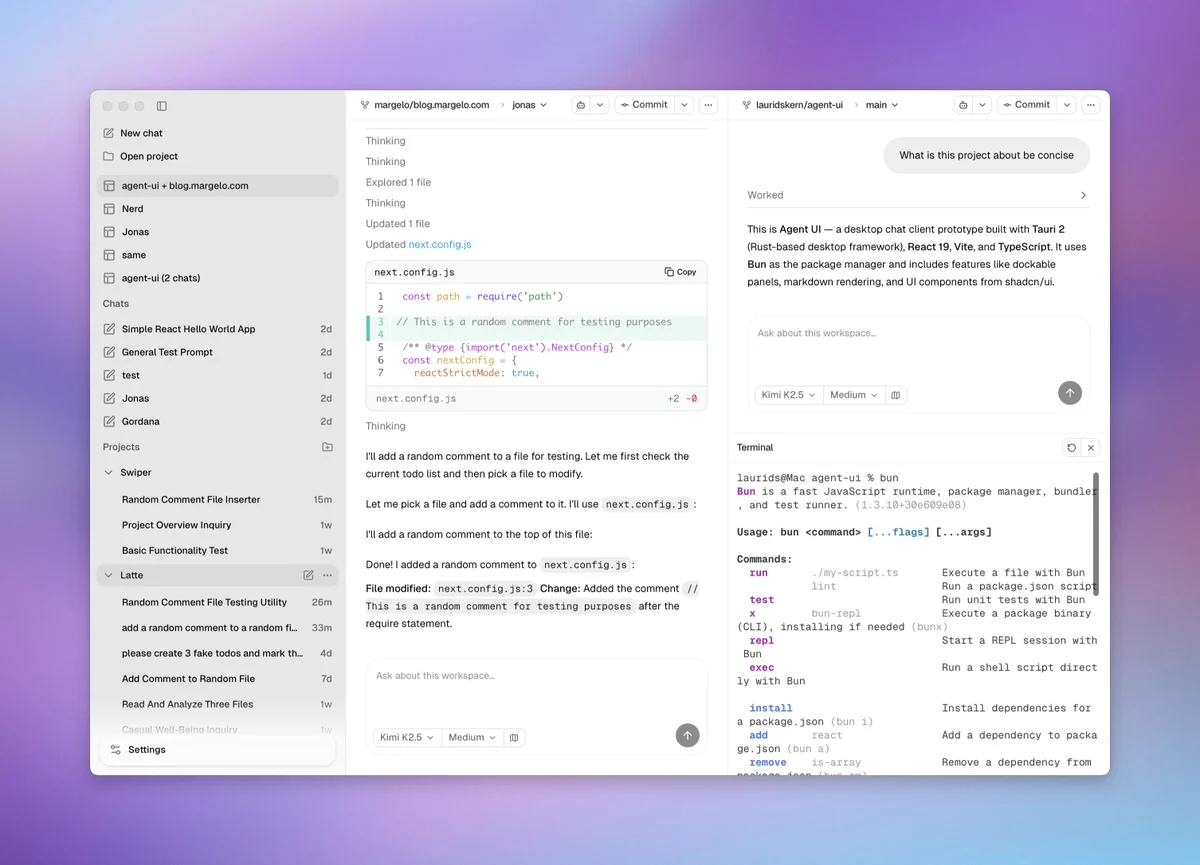Open the Kimi K2.5 model dropdown in left chat

point(407,738)
